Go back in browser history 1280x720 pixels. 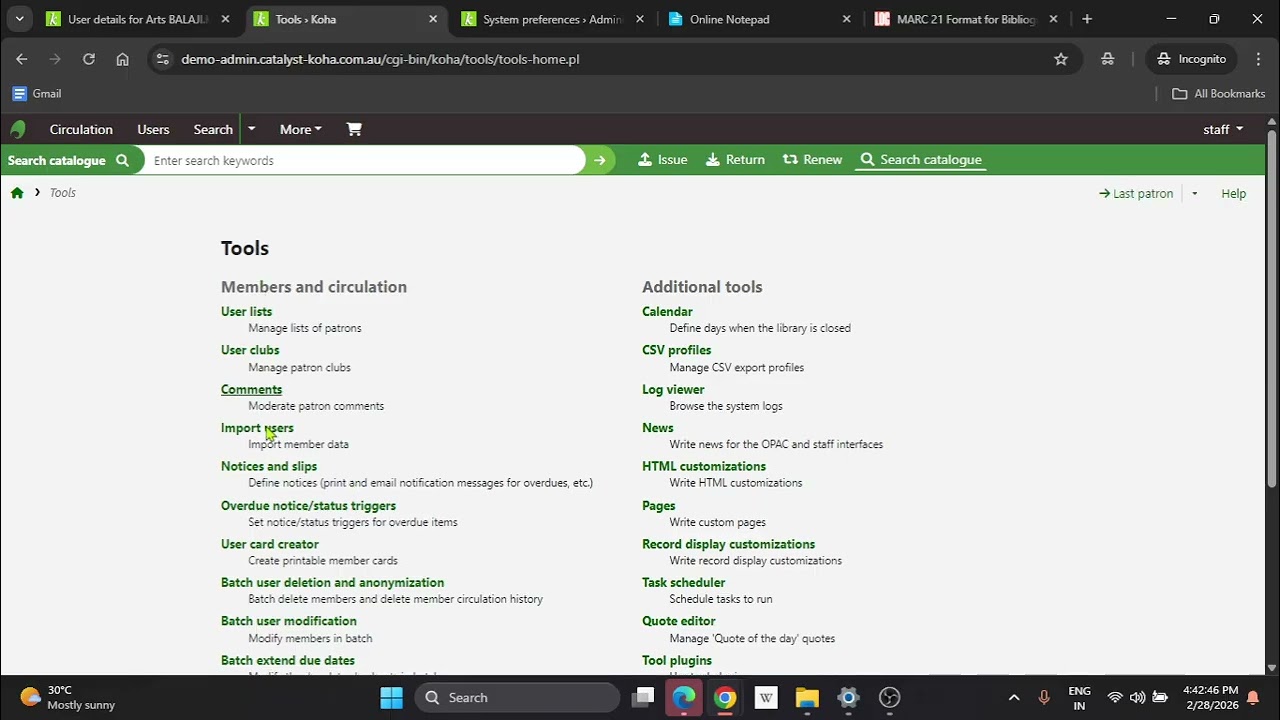(x=22, y=59)
